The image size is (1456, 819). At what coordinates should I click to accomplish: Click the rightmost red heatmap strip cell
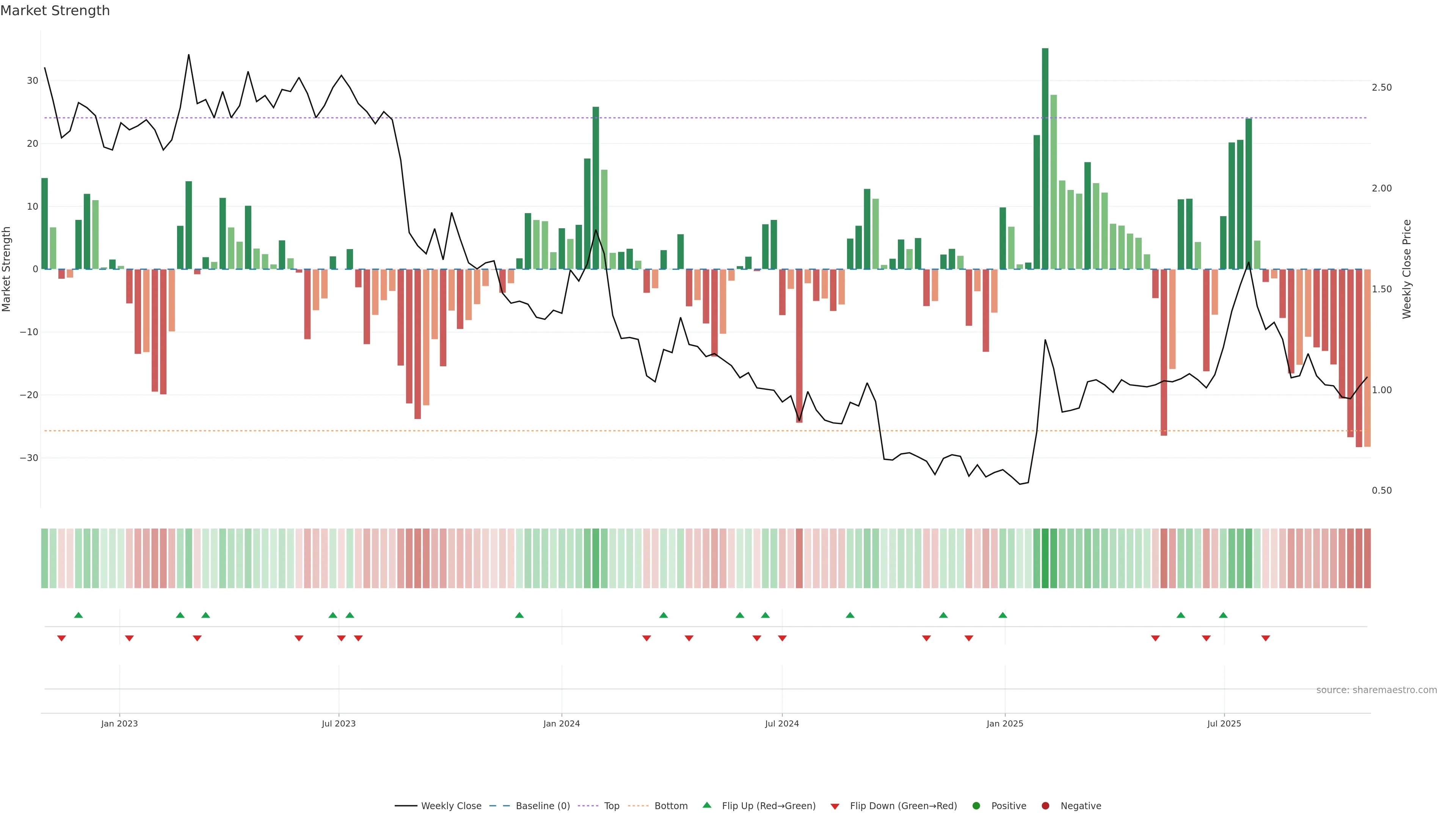coord(1367,559)
